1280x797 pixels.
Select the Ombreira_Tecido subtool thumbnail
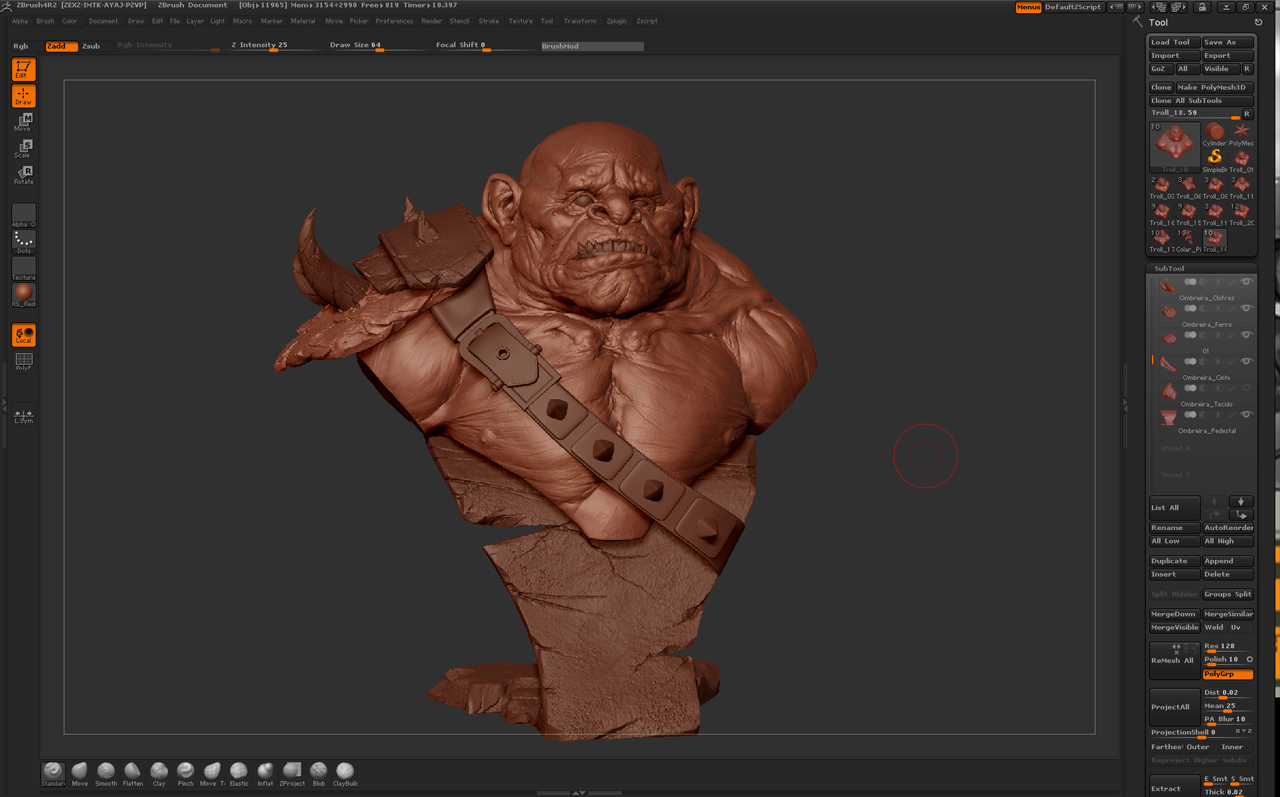[1168, 392]
